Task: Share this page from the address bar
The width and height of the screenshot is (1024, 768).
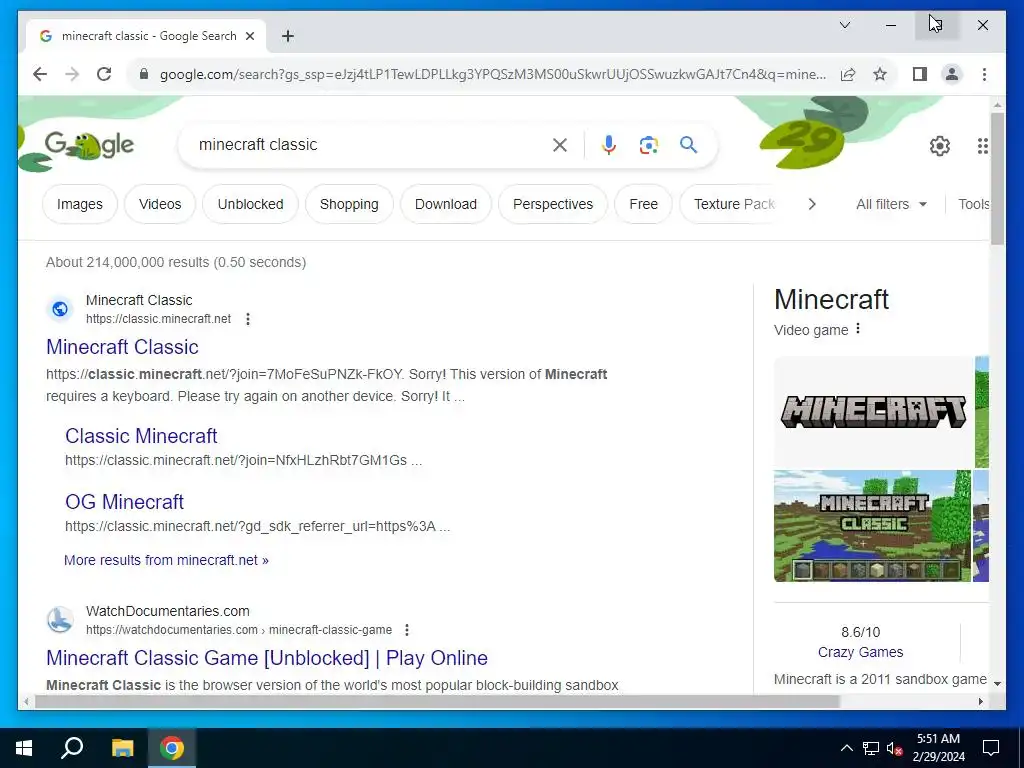Action: 848,74
